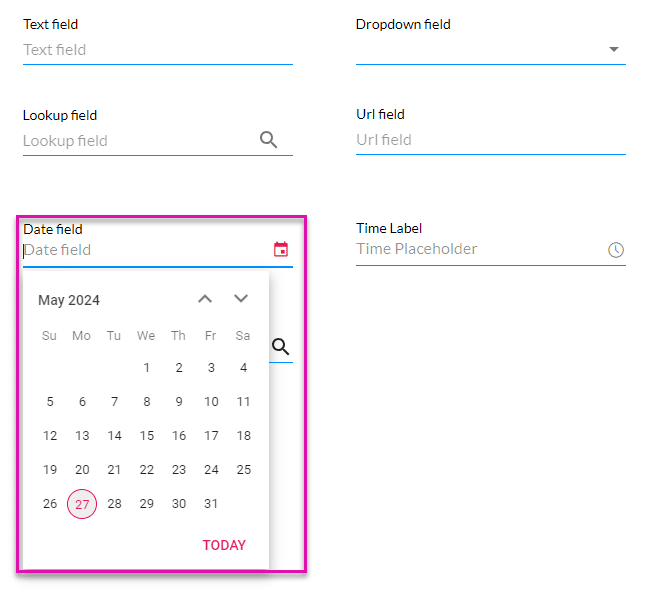The width and height of the screenshot is (657, 593).
Task: Choose May 19 in the calendar
Action: tap(50, 470)
